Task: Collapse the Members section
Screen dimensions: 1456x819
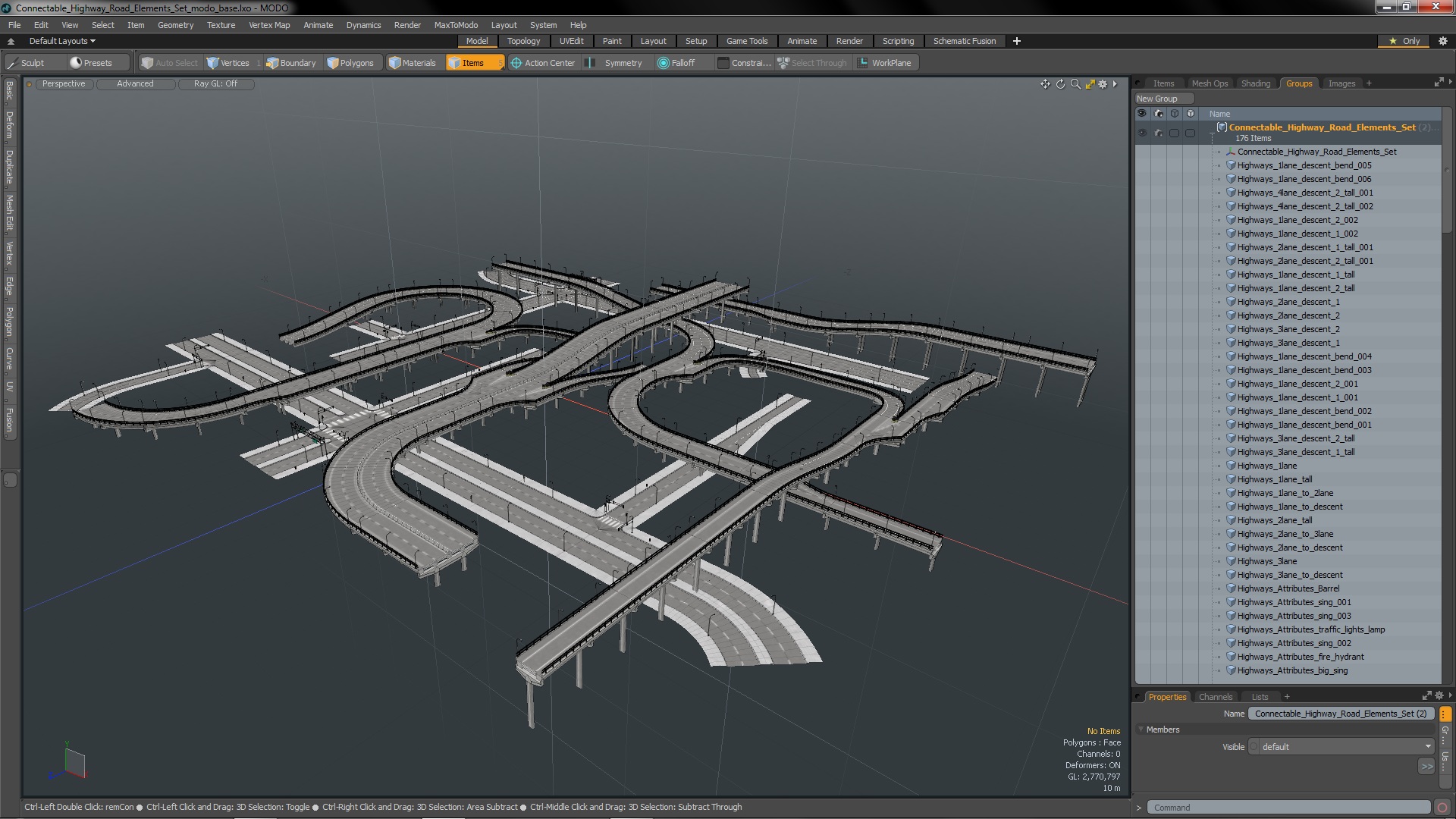Action: coord(1141,730)
